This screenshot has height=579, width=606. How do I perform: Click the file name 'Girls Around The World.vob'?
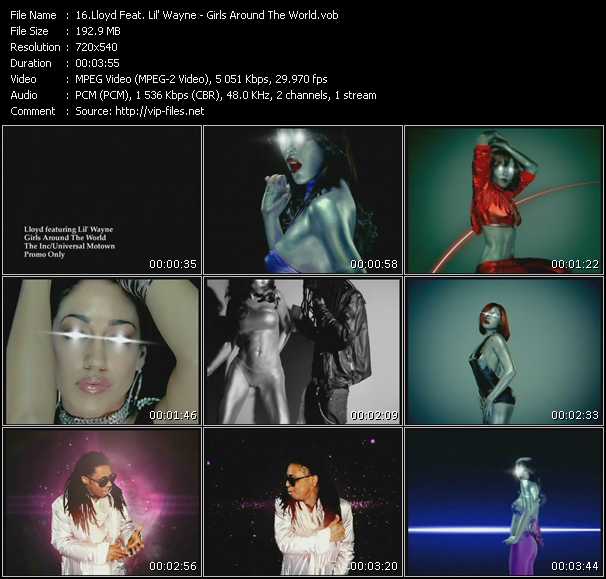272,15
